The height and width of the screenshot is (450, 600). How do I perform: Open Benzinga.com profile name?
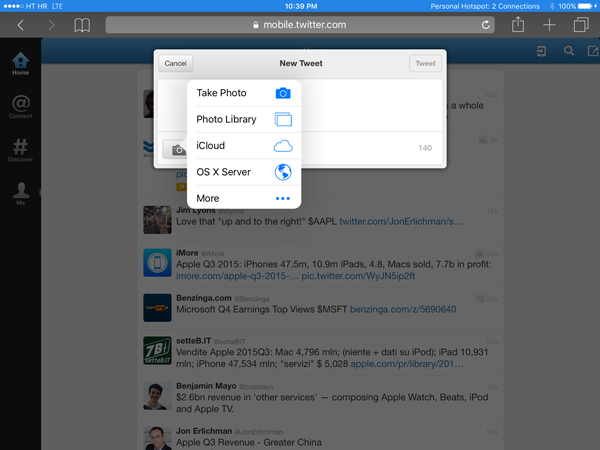[204, 298]
